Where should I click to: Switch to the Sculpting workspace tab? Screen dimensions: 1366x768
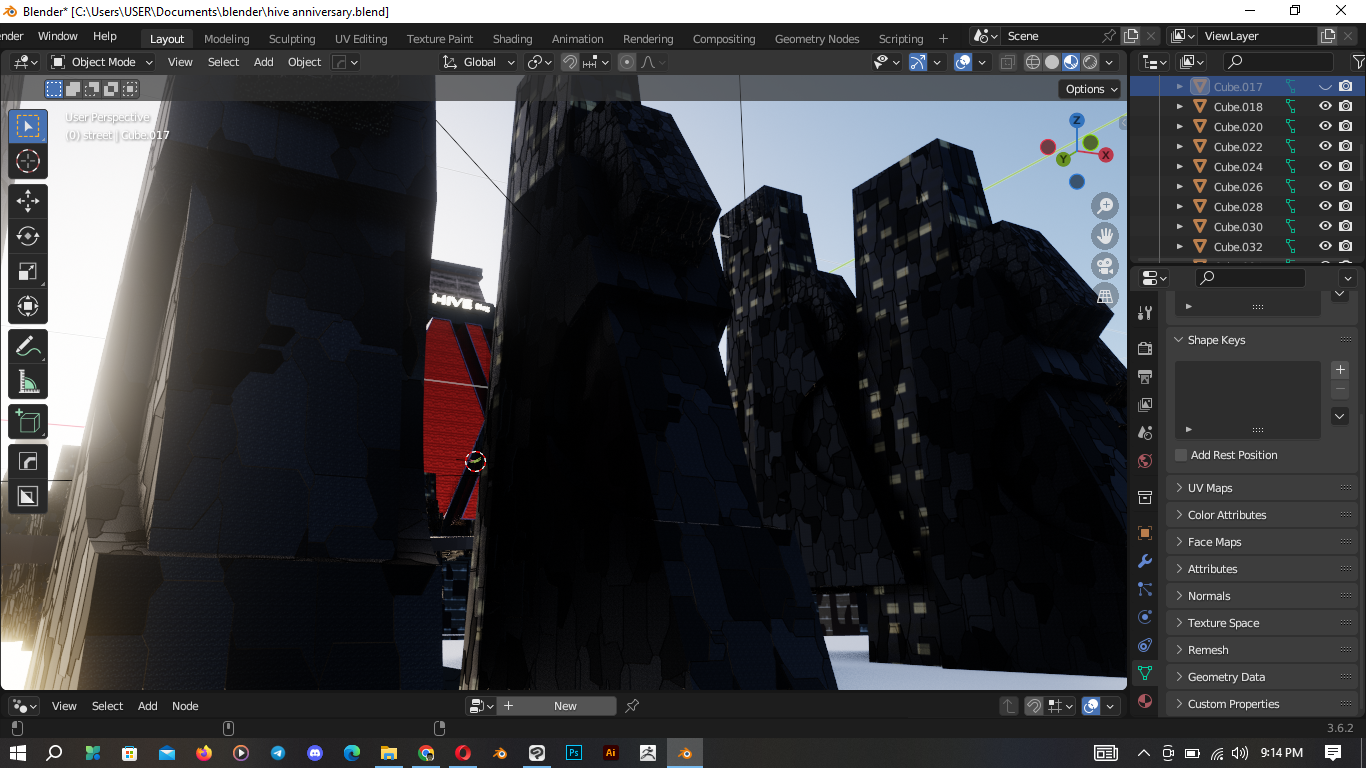tap(292, 39)
